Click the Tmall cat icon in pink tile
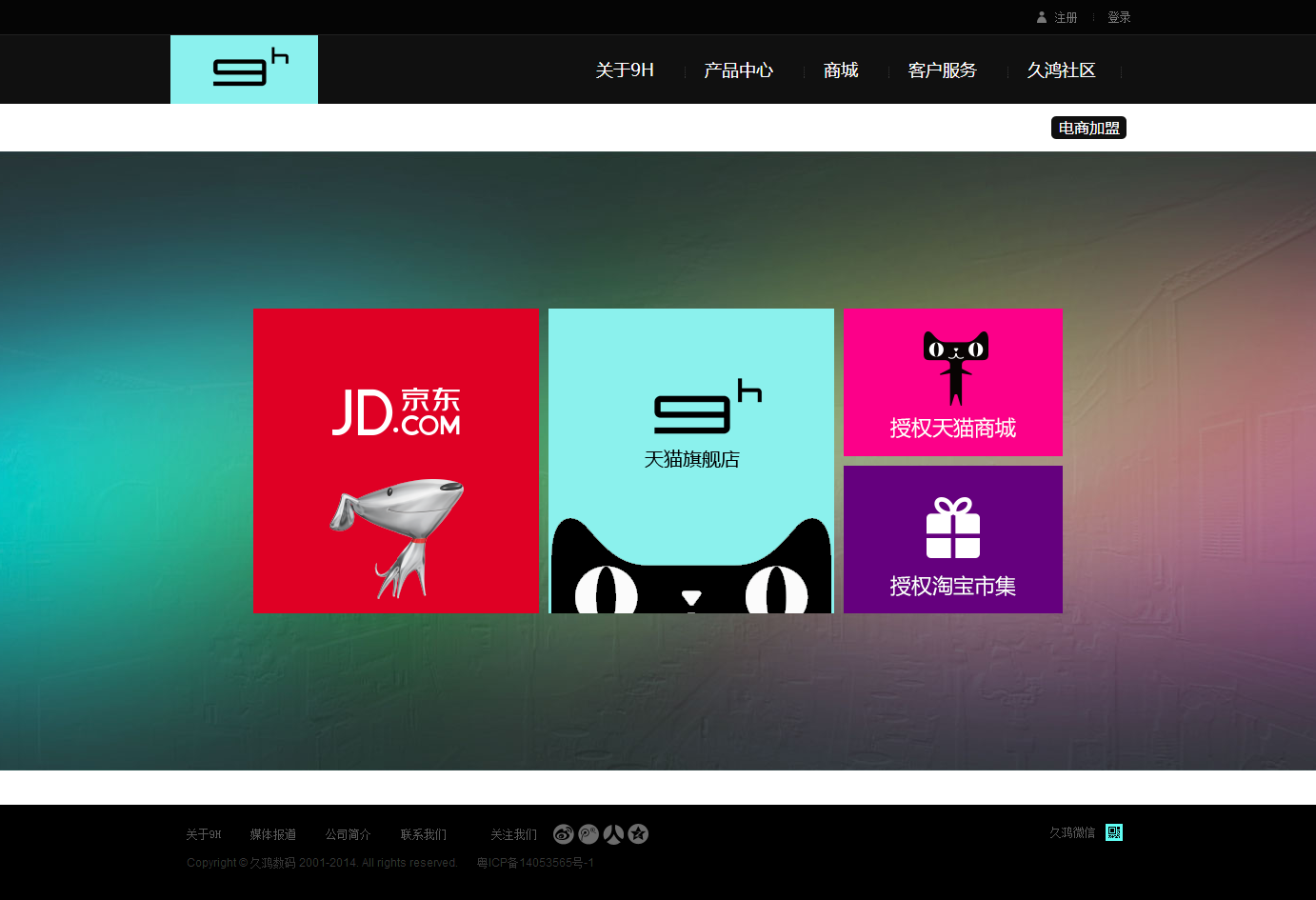 coord(956,369)
